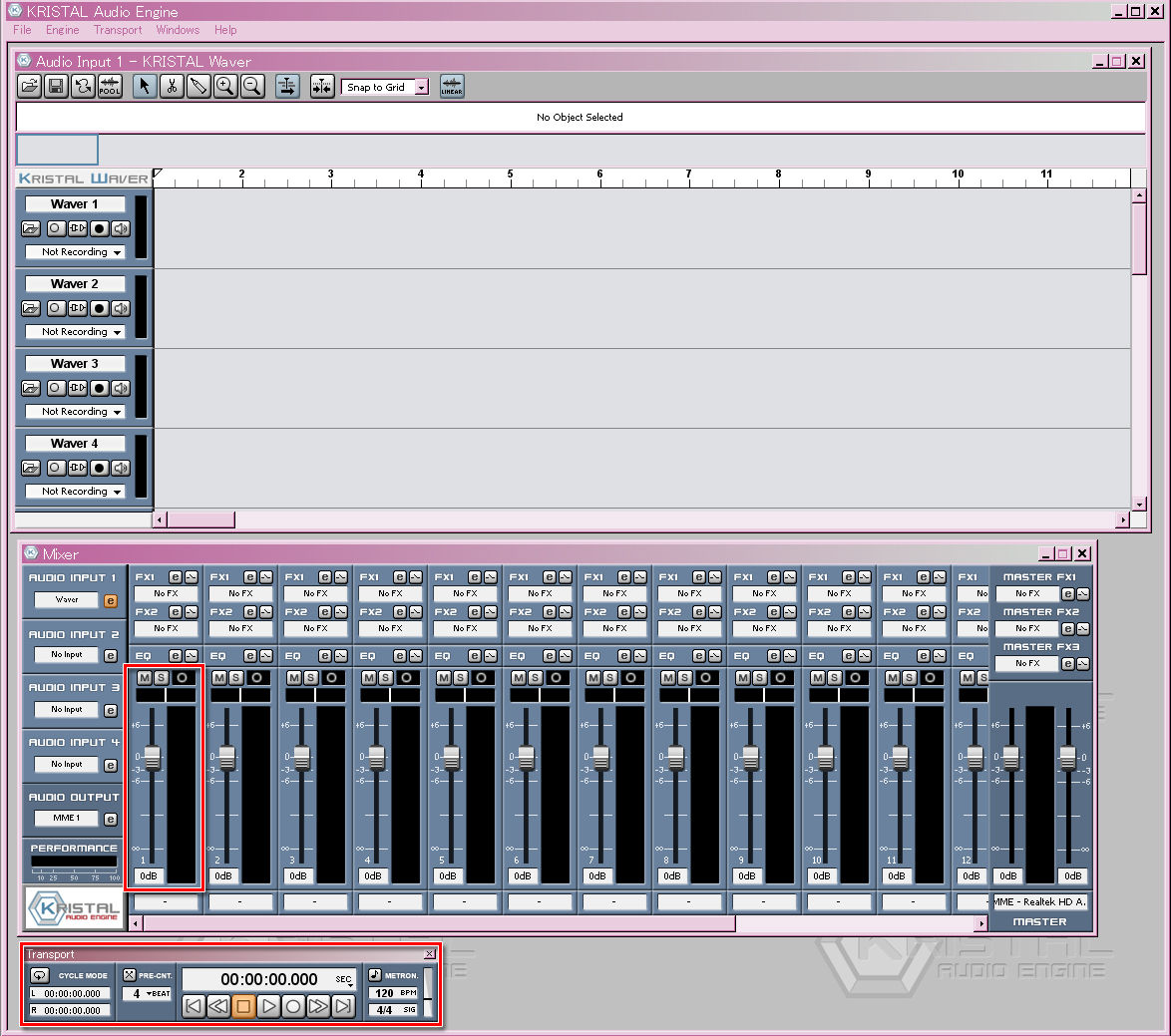
Task: Click the LINEAR waveform display icon
Action: [x=452, y=87]
